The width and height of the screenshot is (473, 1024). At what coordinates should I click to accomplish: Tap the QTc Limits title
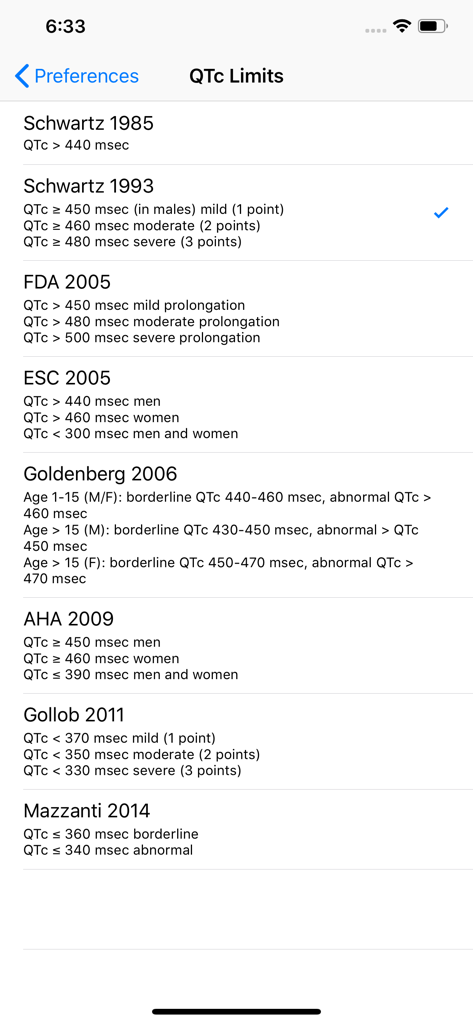coord(236,76)
